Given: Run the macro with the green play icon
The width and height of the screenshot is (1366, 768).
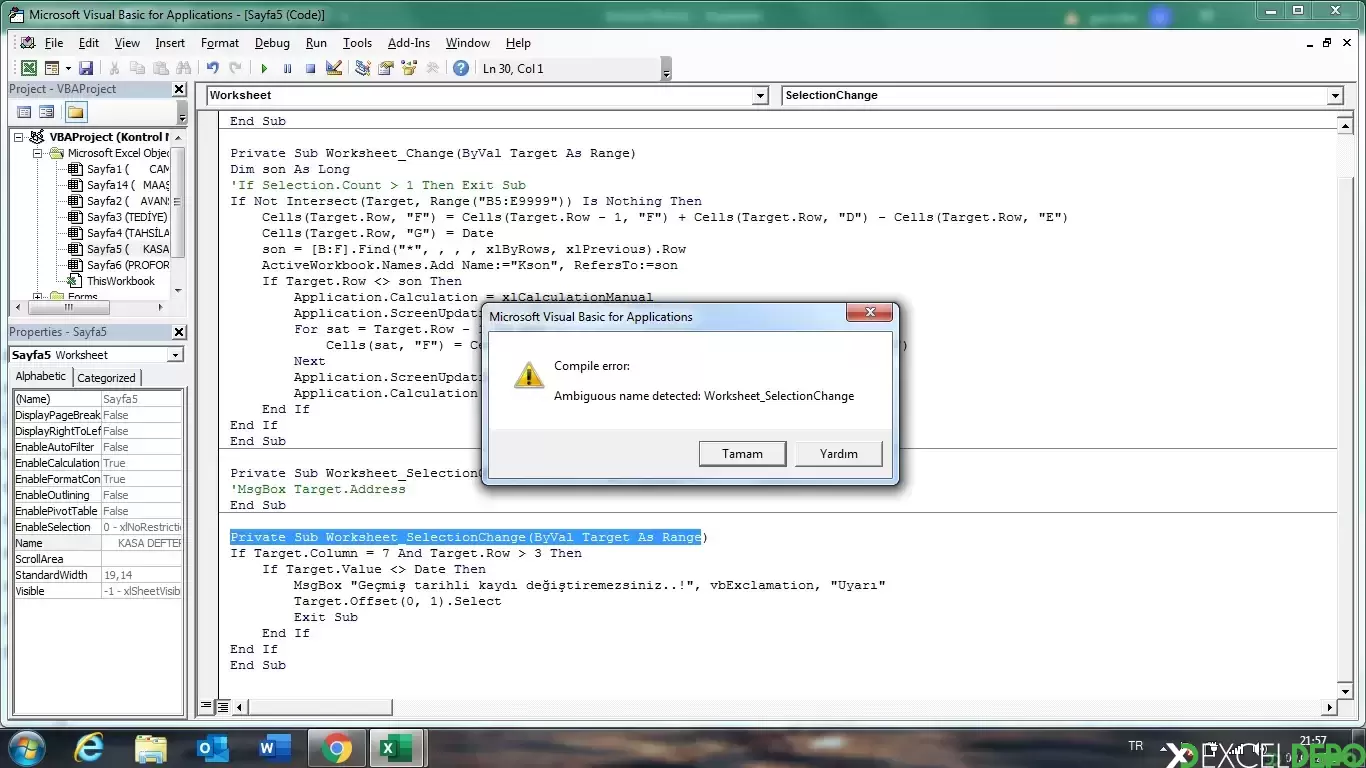Looking at the screenshot, I should [x=264, y=68].
